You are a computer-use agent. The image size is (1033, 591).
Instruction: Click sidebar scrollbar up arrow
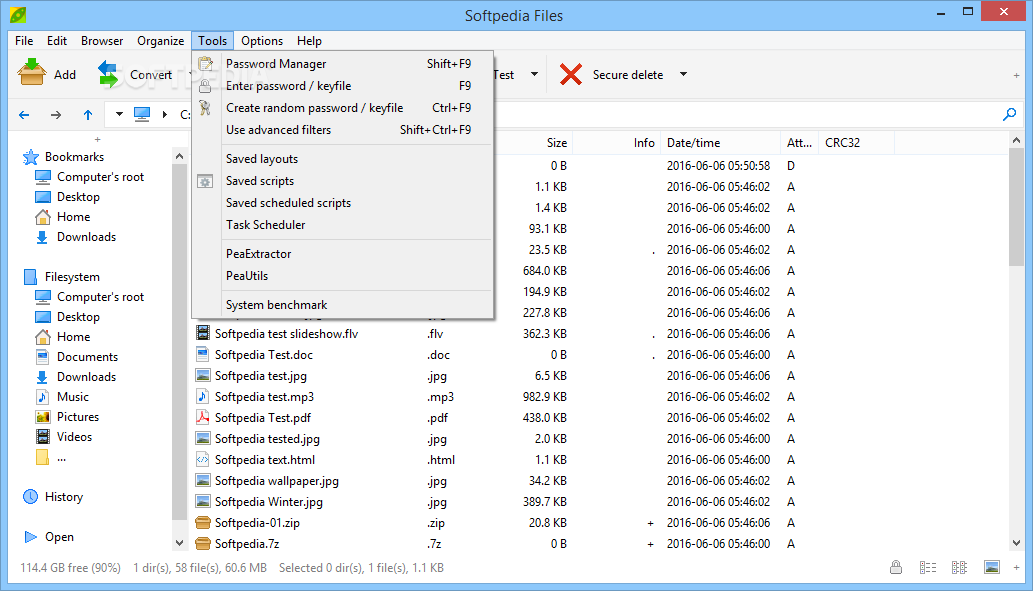coord(179,156)
